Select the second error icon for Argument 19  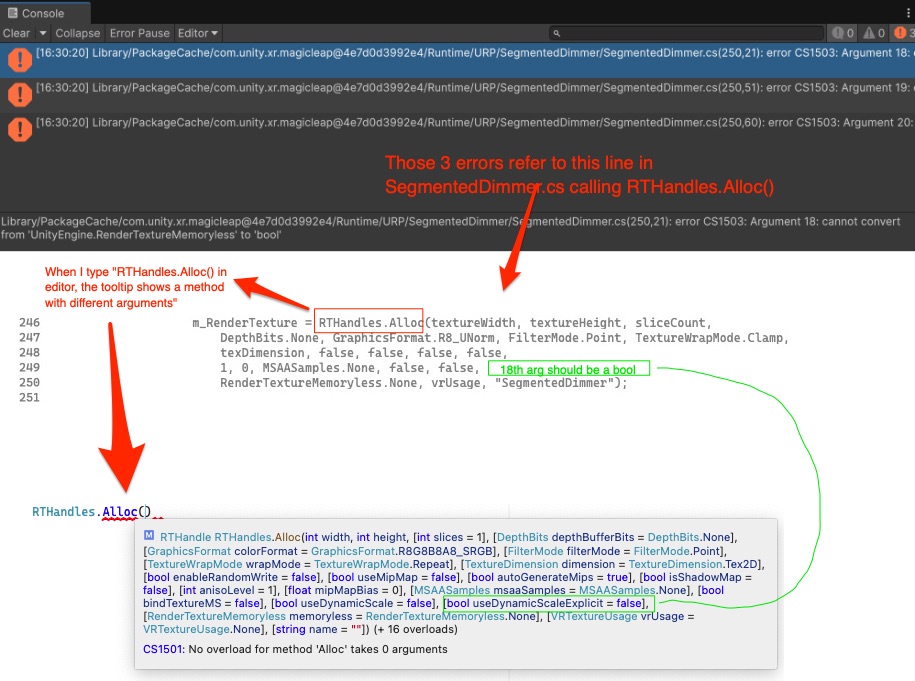(19, 95)
